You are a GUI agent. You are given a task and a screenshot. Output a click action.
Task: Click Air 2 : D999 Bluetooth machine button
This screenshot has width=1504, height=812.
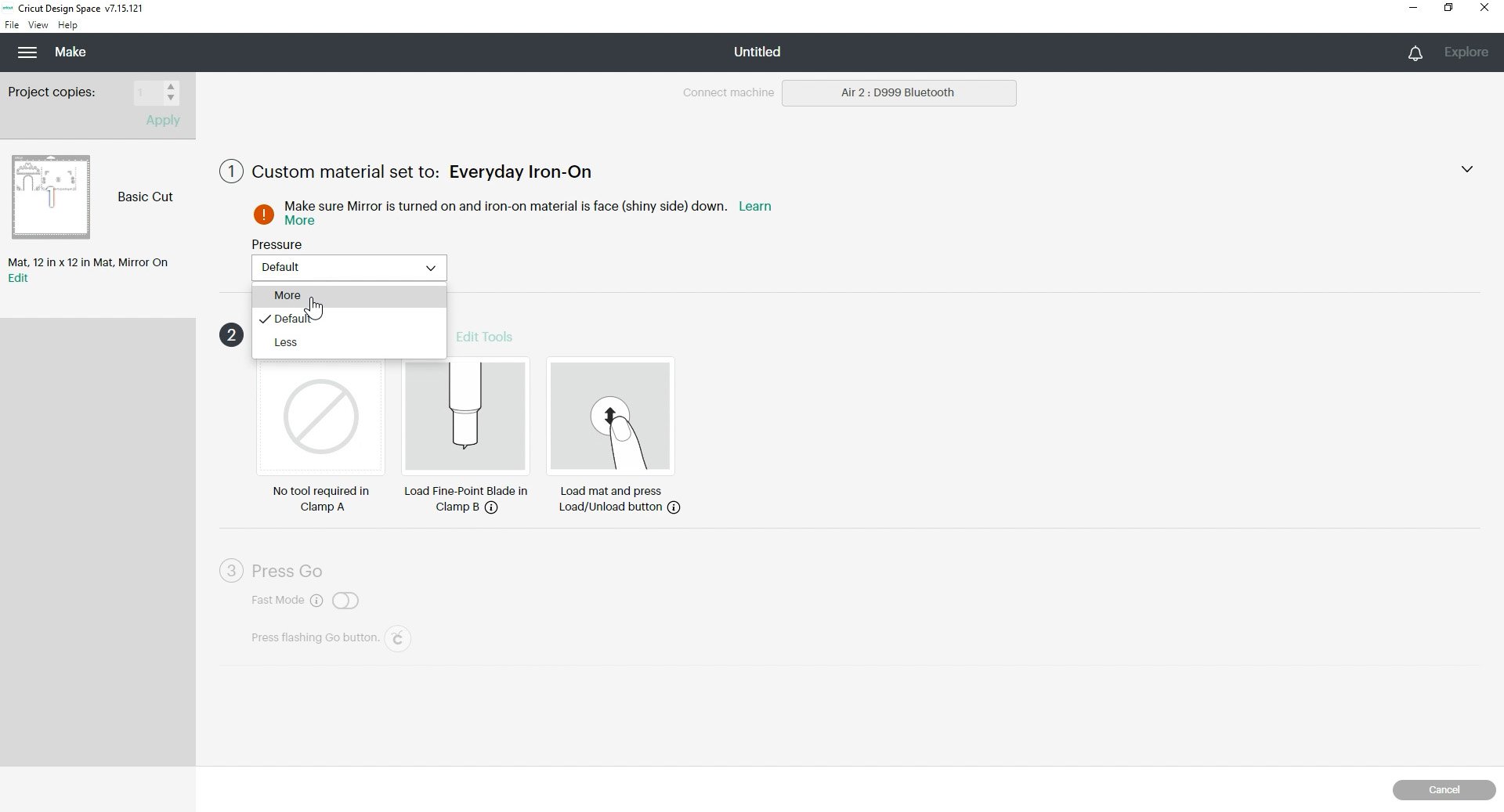(898, 93)
